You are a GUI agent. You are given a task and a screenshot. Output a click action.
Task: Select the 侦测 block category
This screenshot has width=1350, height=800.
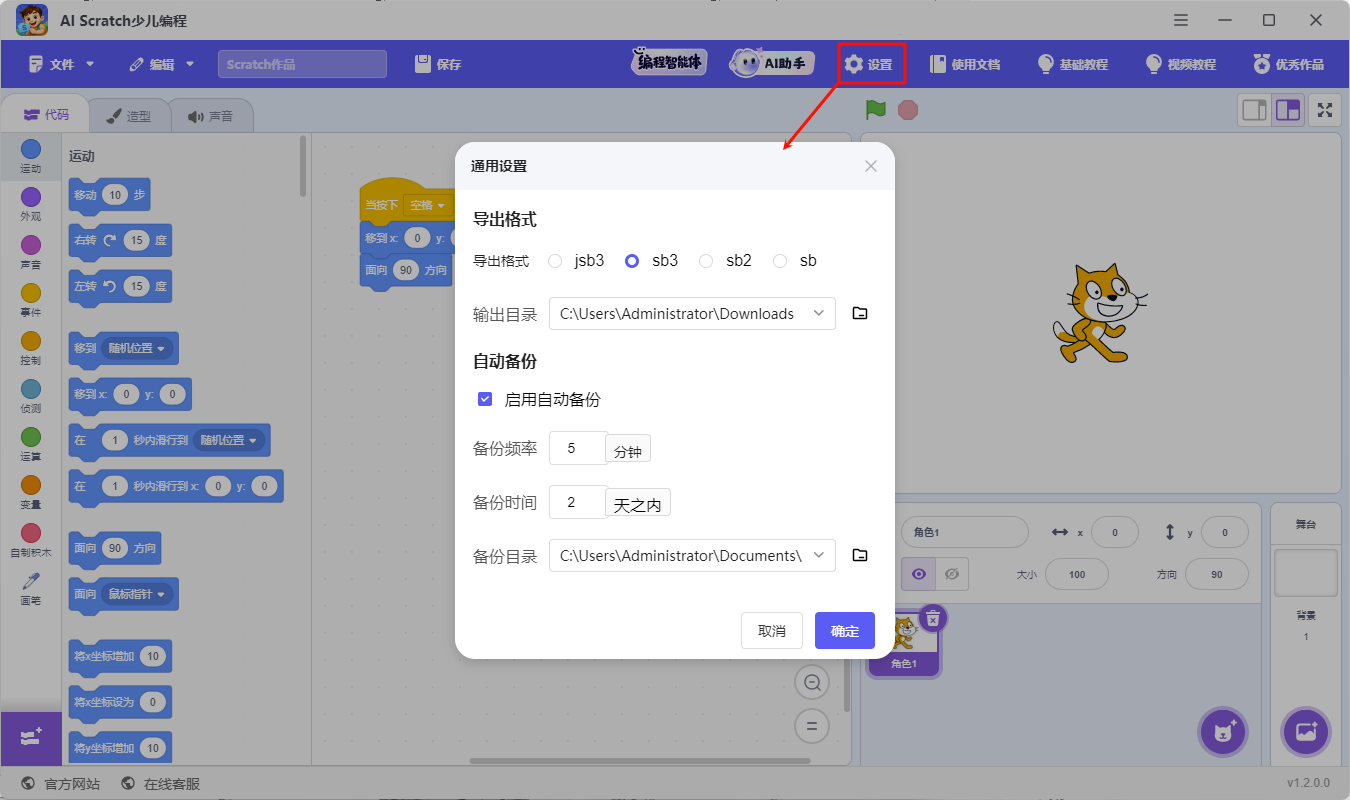coord(31,396)
